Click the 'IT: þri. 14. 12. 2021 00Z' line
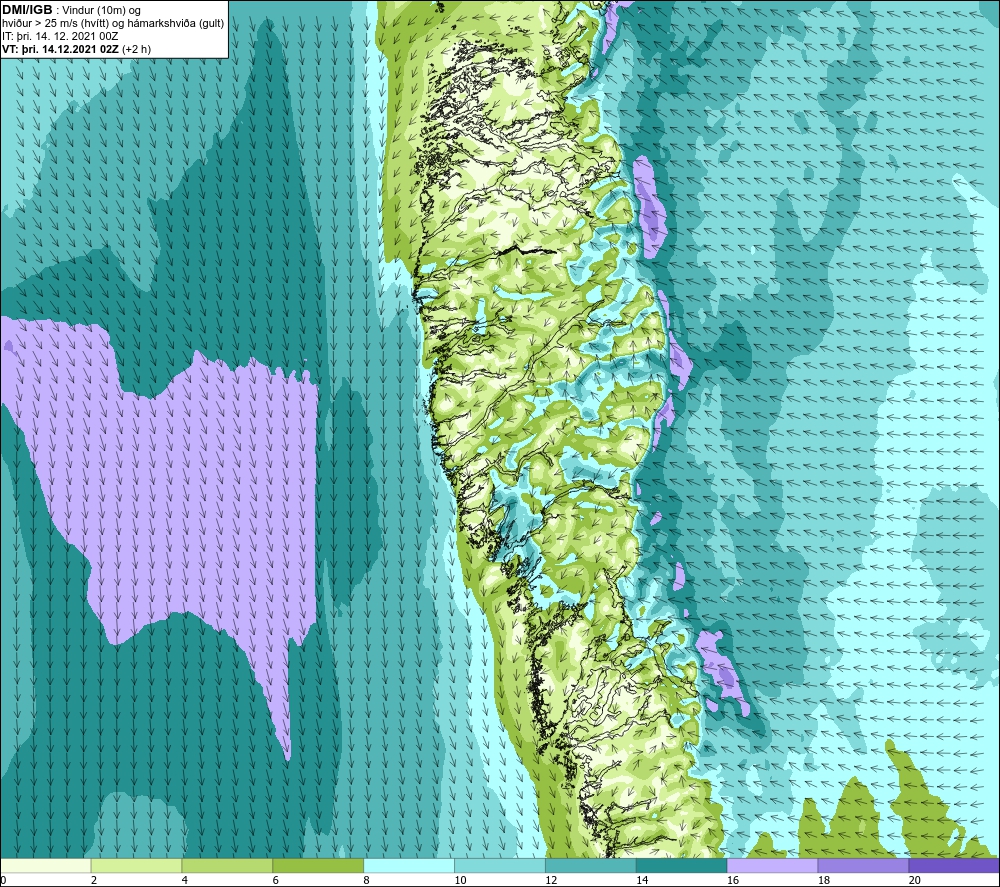Viewport: 1000px width, 887px height. click(x=60, y=36)
